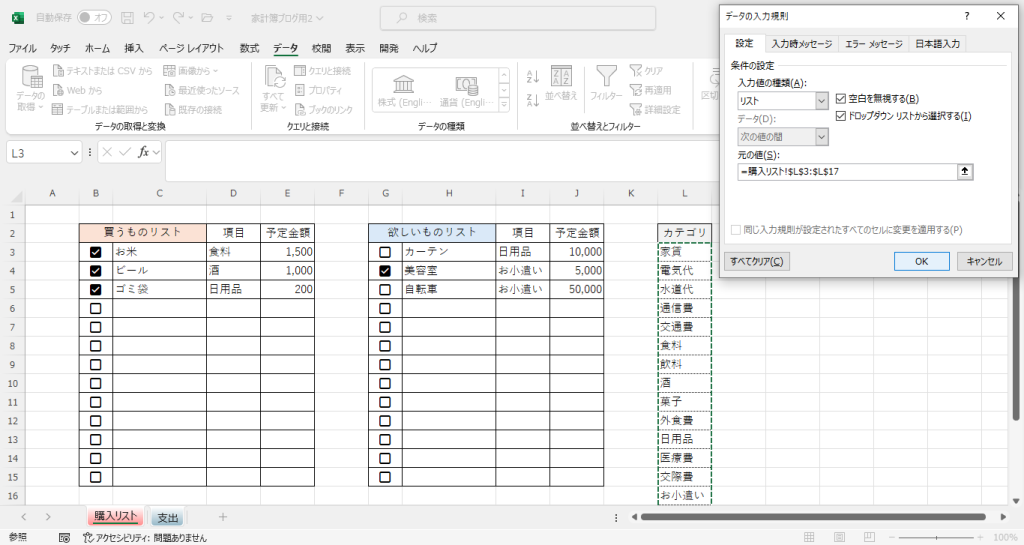Click the undo arrow in title bar
Viewport: 1024px width, 545px height.
click(149, 18)
